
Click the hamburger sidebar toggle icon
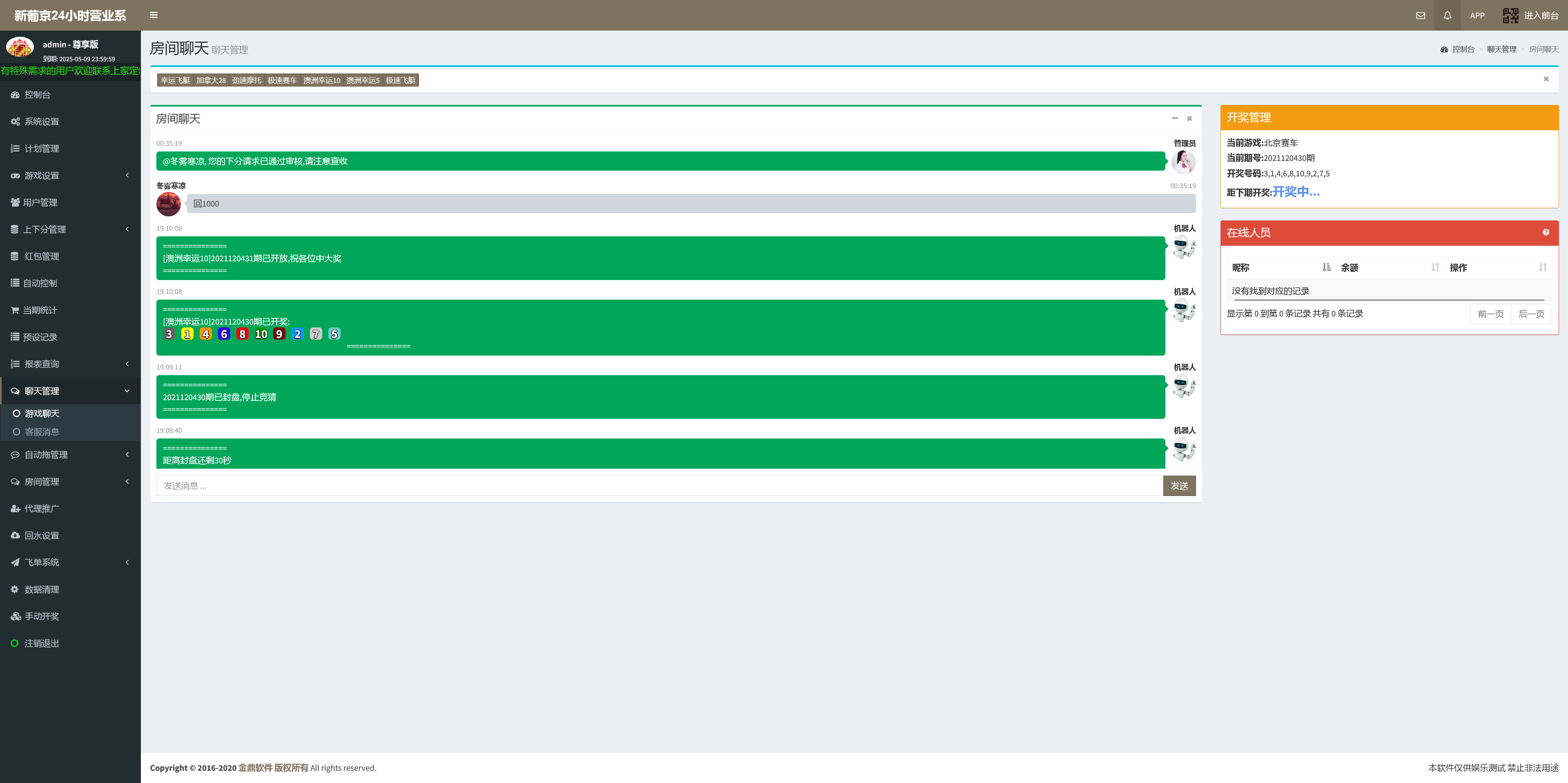click(x=154, y=15)
